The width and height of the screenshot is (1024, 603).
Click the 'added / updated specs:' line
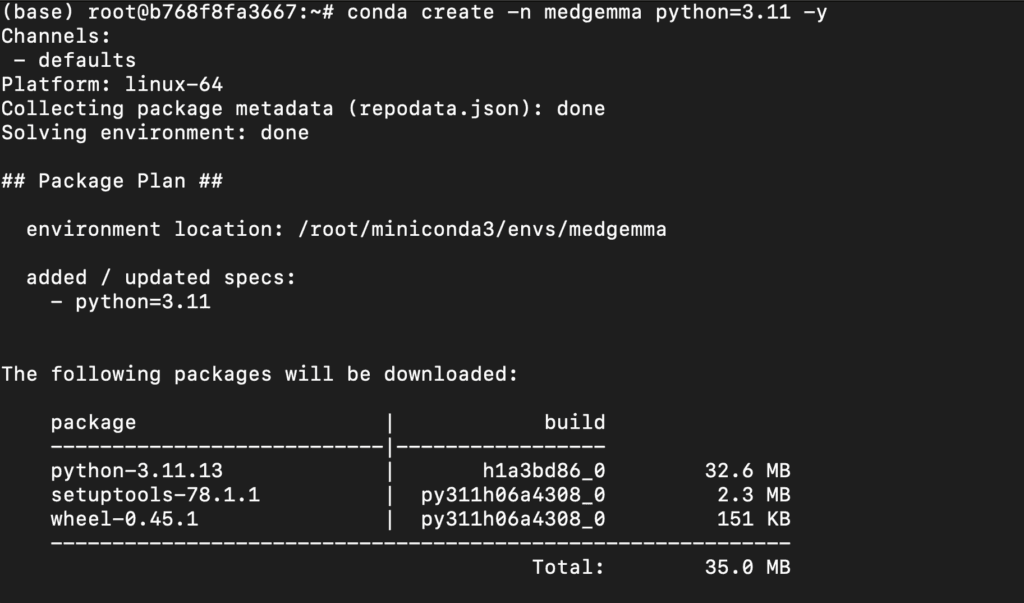(161, 278)
